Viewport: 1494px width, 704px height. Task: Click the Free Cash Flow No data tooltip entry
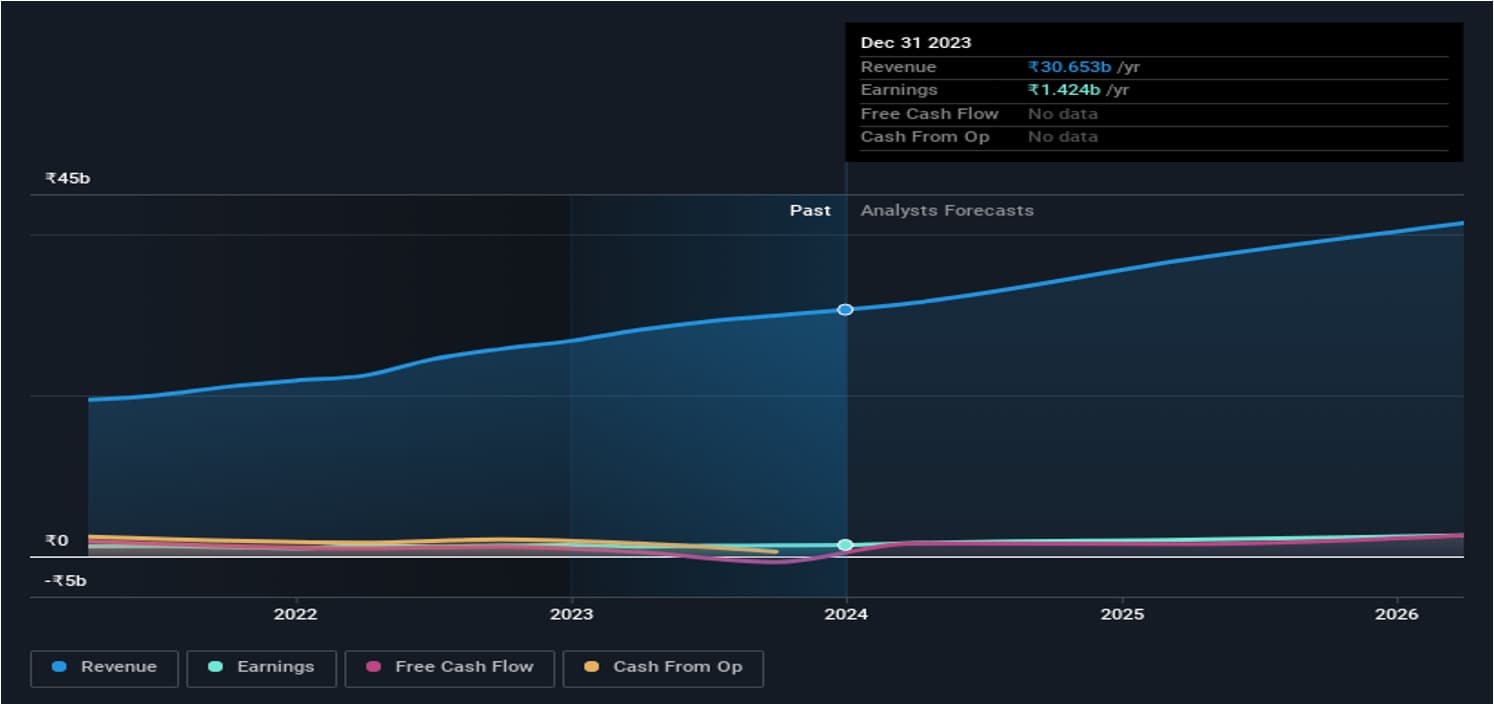click(1062, 114)
